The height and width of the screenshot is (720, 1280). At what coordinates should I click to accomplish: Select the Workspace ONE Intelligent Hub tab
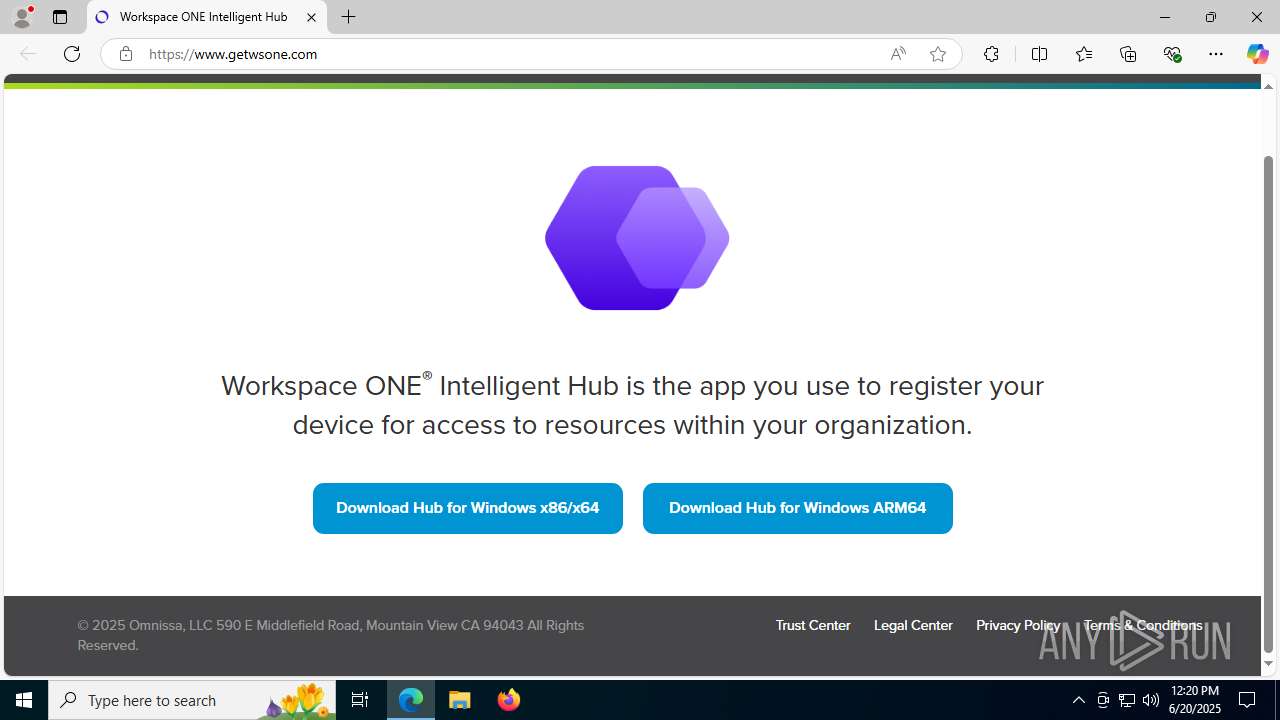207,17
